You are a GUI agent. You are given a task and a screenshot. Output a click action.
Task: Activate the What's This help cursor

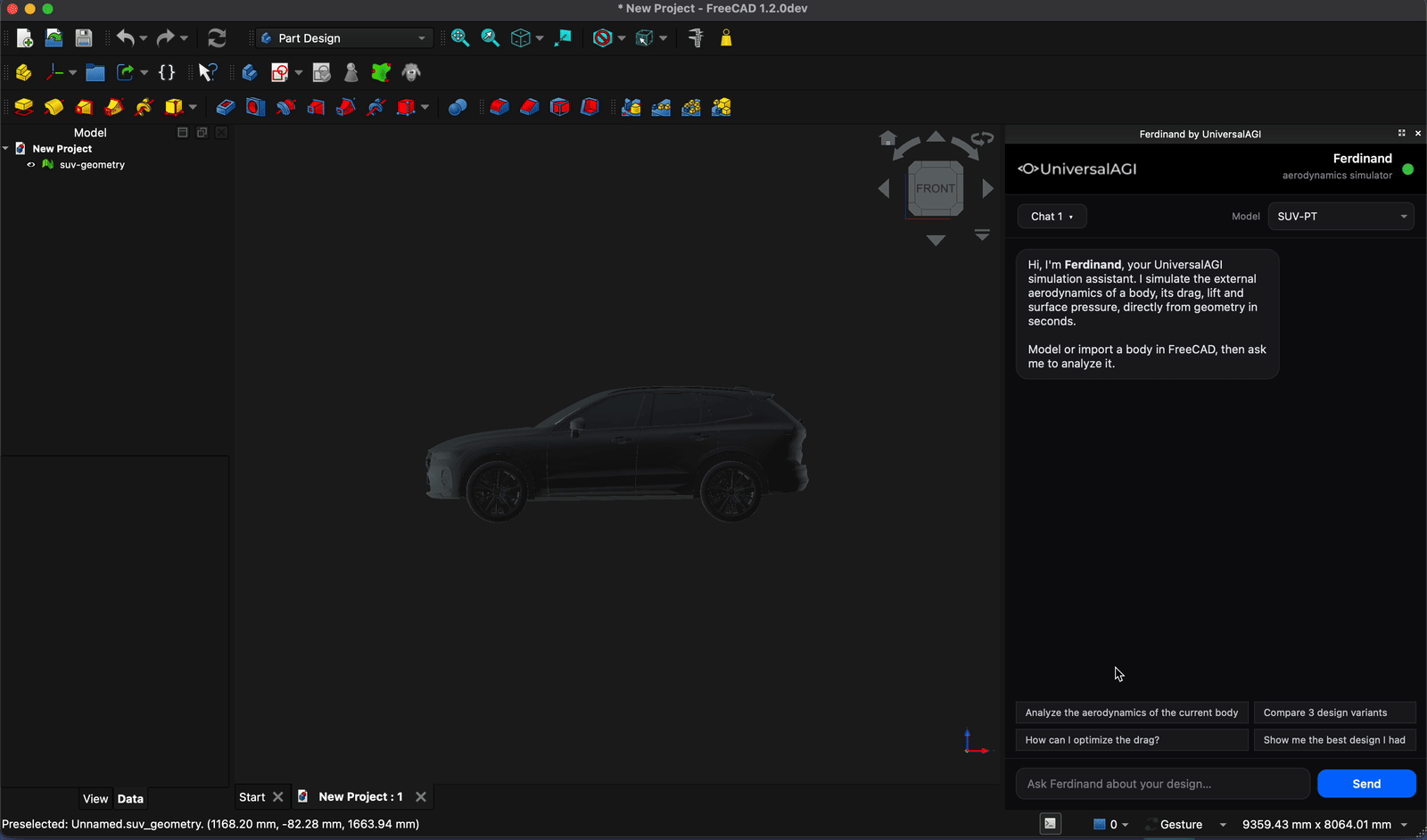tap(208, 72)
